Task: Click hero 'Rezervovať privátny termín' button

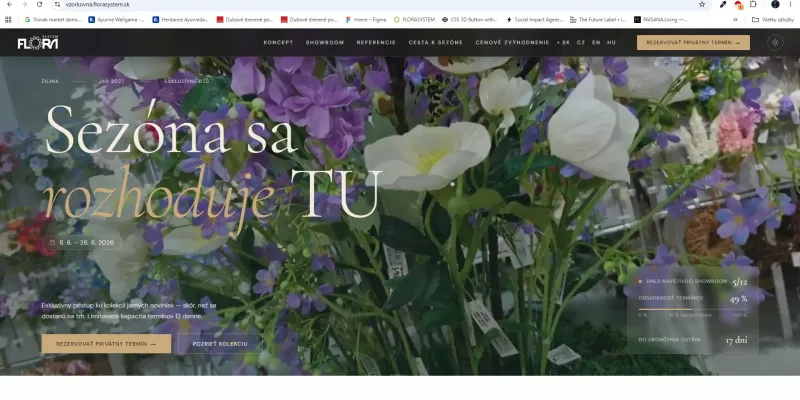Action: [106, 344]
